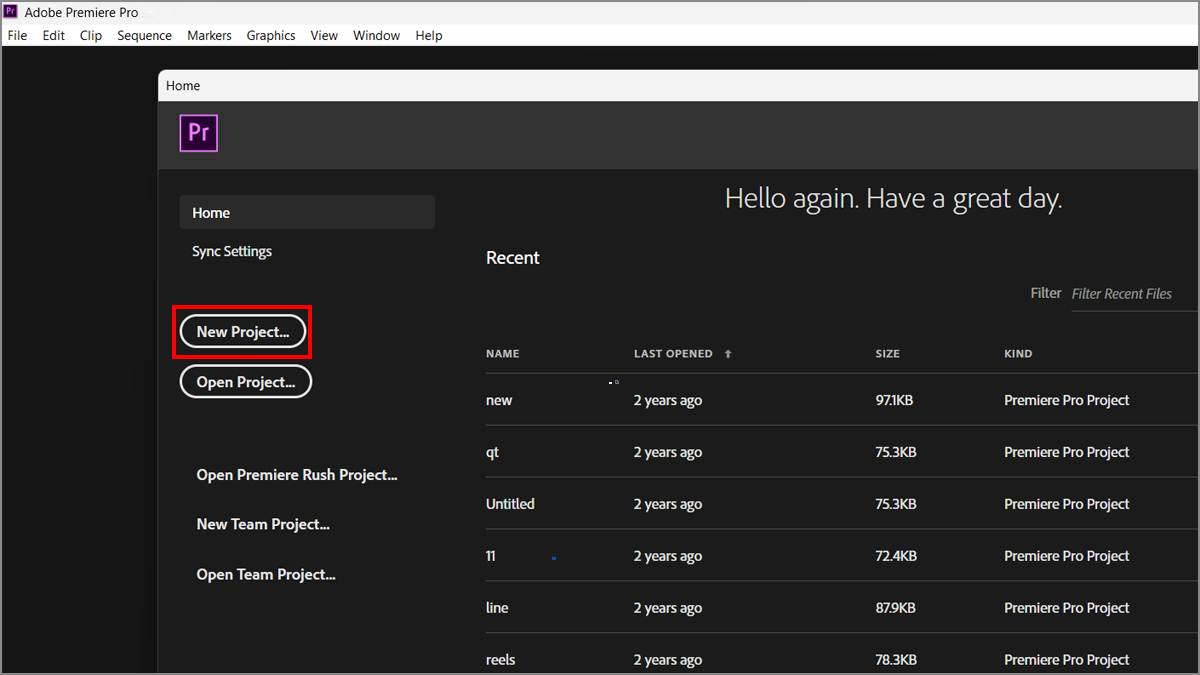Click the Open Project button

(246, 382)
